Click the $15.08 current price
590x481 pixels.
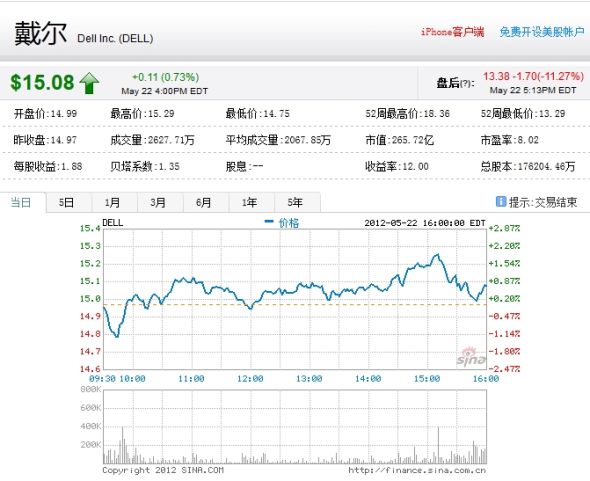(42, 82)
